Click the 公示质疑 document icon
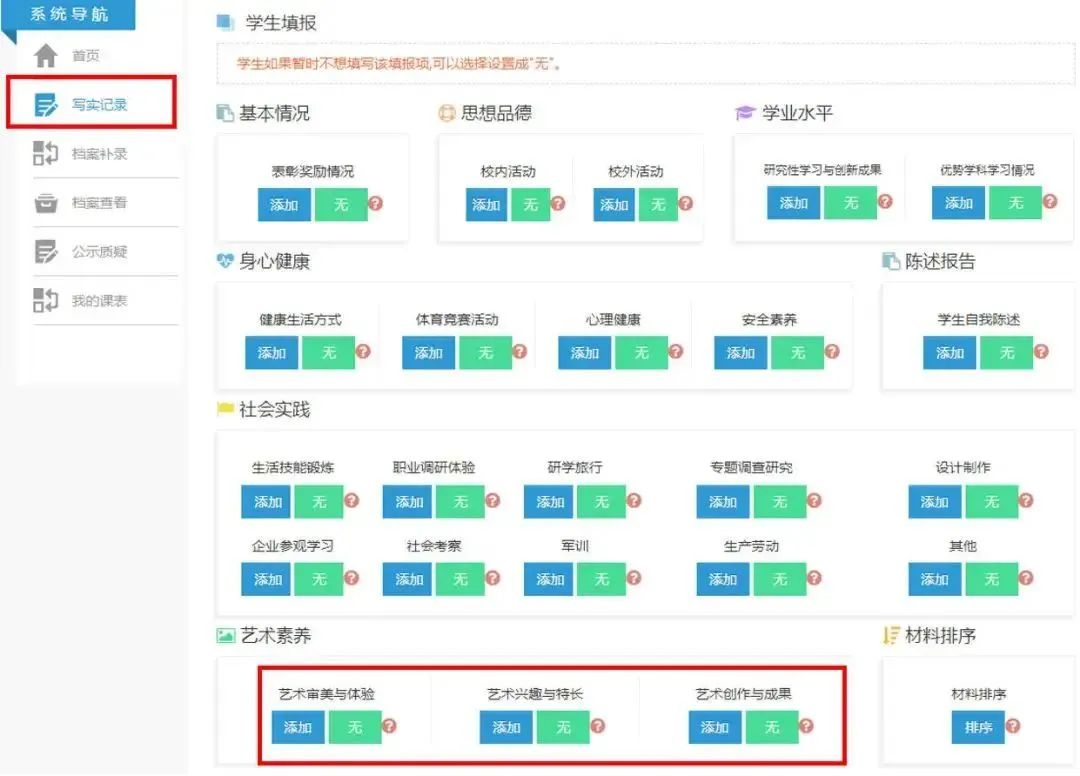Viewport: 1080px width, 776px height. click(46, 252)
